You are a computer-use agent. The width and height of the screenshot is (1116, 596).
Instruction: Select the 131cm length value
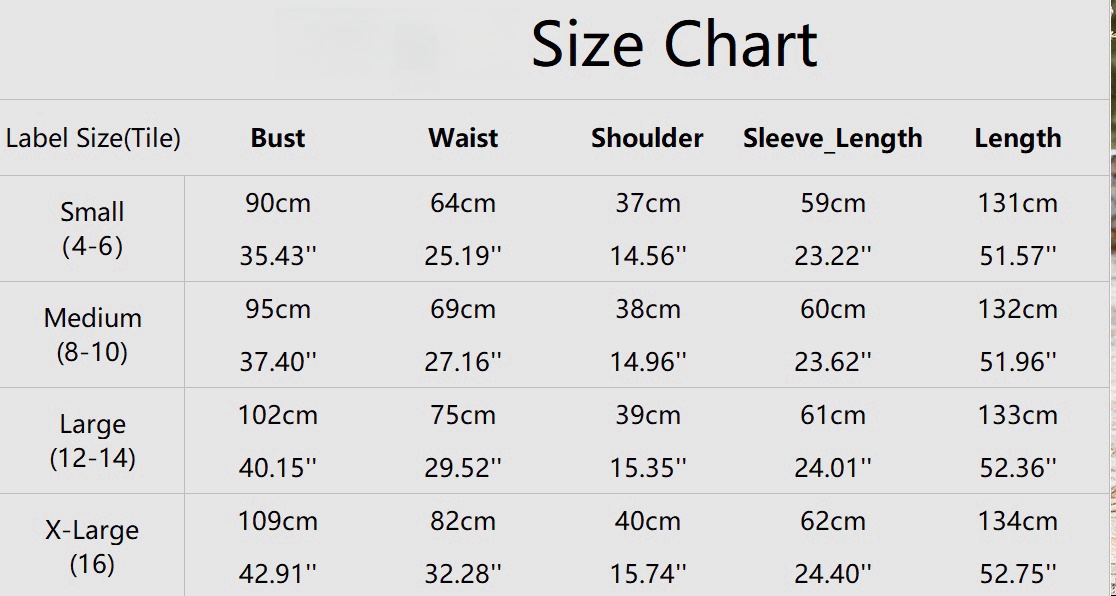(1018, 203)
